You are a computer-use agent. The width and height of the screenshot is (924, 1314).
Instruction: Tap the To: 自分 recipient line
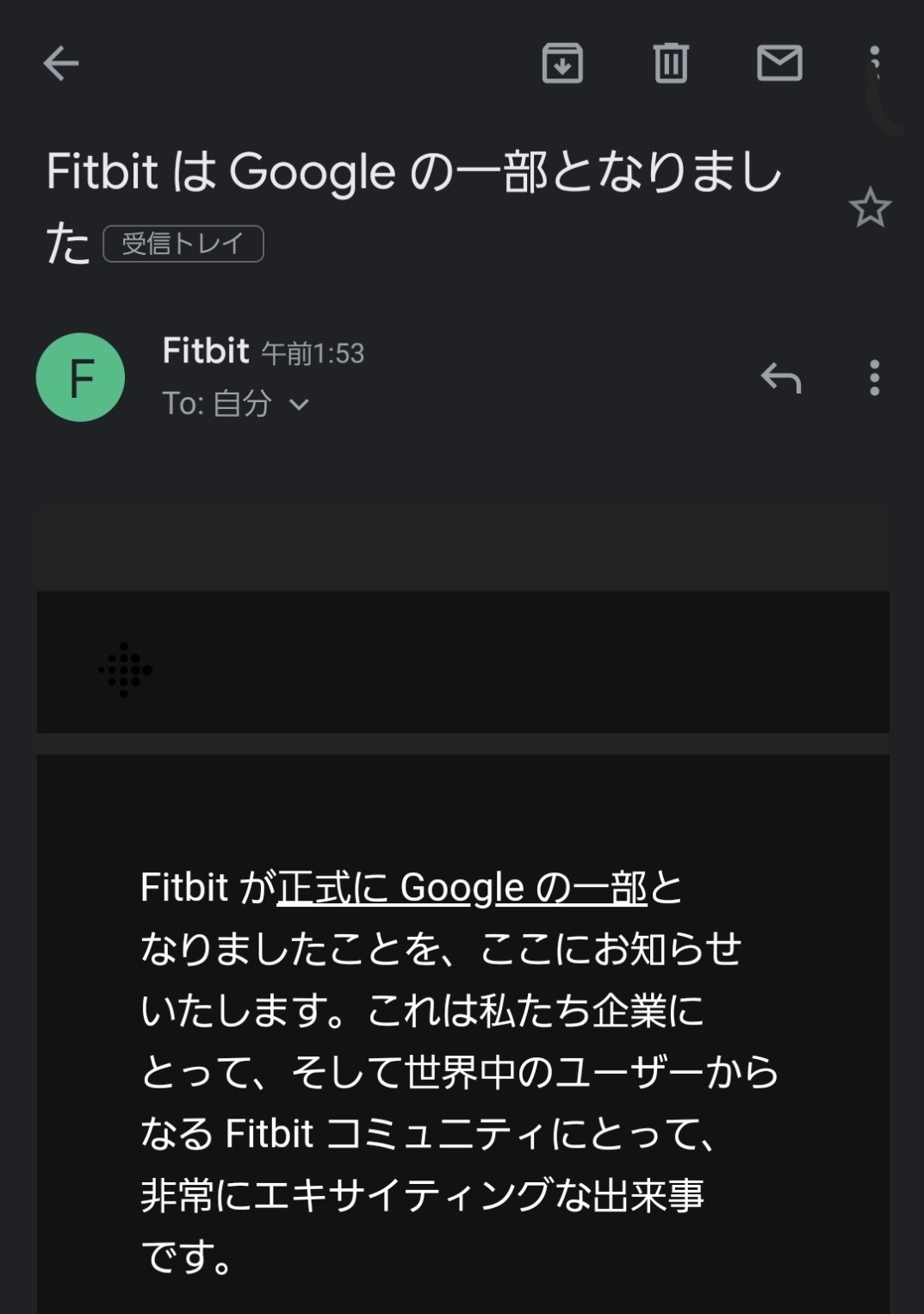pyautogui.click(x=217, y=403)
